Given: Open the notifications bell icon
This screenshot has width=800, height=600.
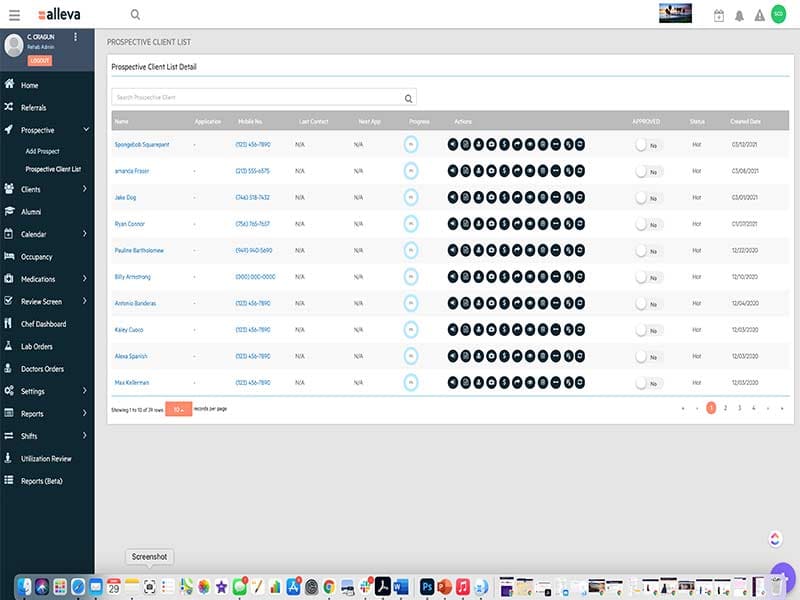Looking at the screenshot, I should [x=740, y=15].
